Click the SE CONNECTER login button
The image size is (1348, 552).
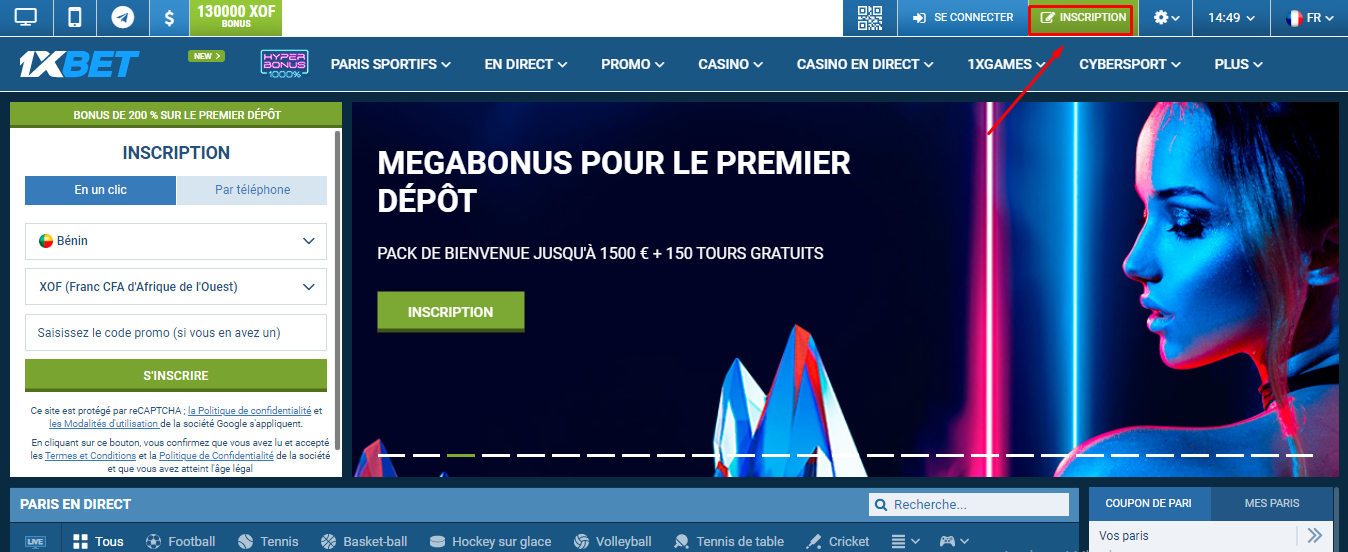pyautogui.click(x=962, y=17)
